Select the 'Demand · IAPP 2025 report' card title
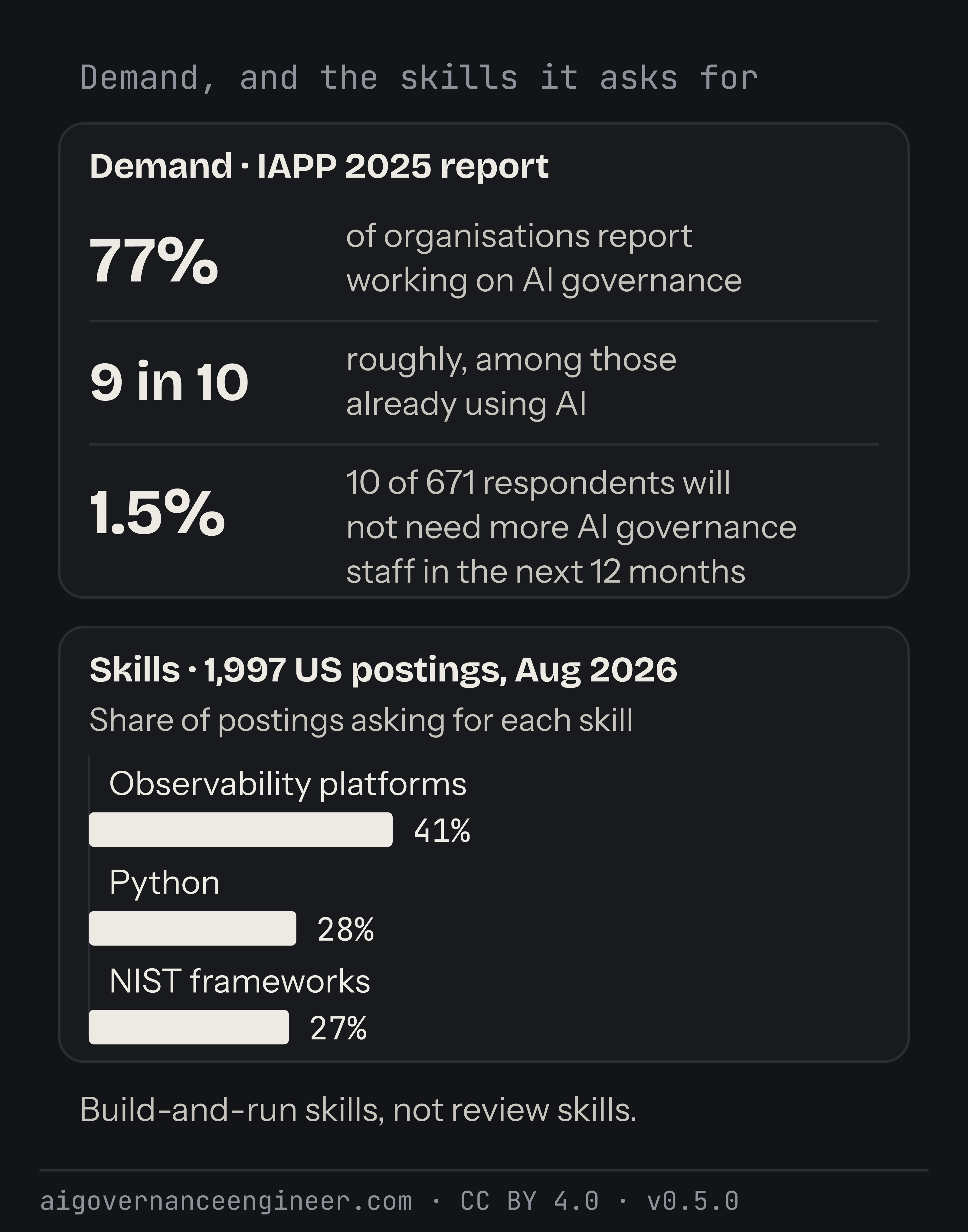The width and height of the screenshot is (968, 1232). coord(319,167)
